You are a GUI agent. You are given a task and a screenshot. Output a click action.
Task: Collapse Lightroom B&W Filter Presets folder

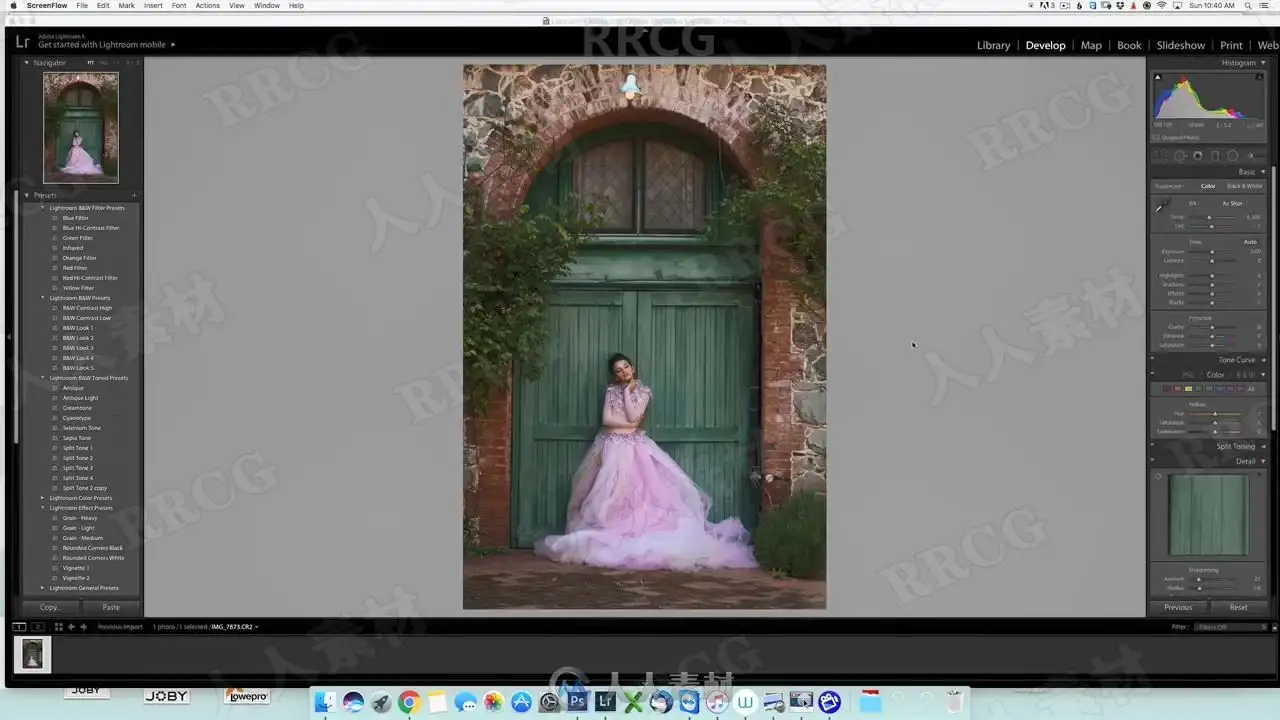click(x=42, y=208)
